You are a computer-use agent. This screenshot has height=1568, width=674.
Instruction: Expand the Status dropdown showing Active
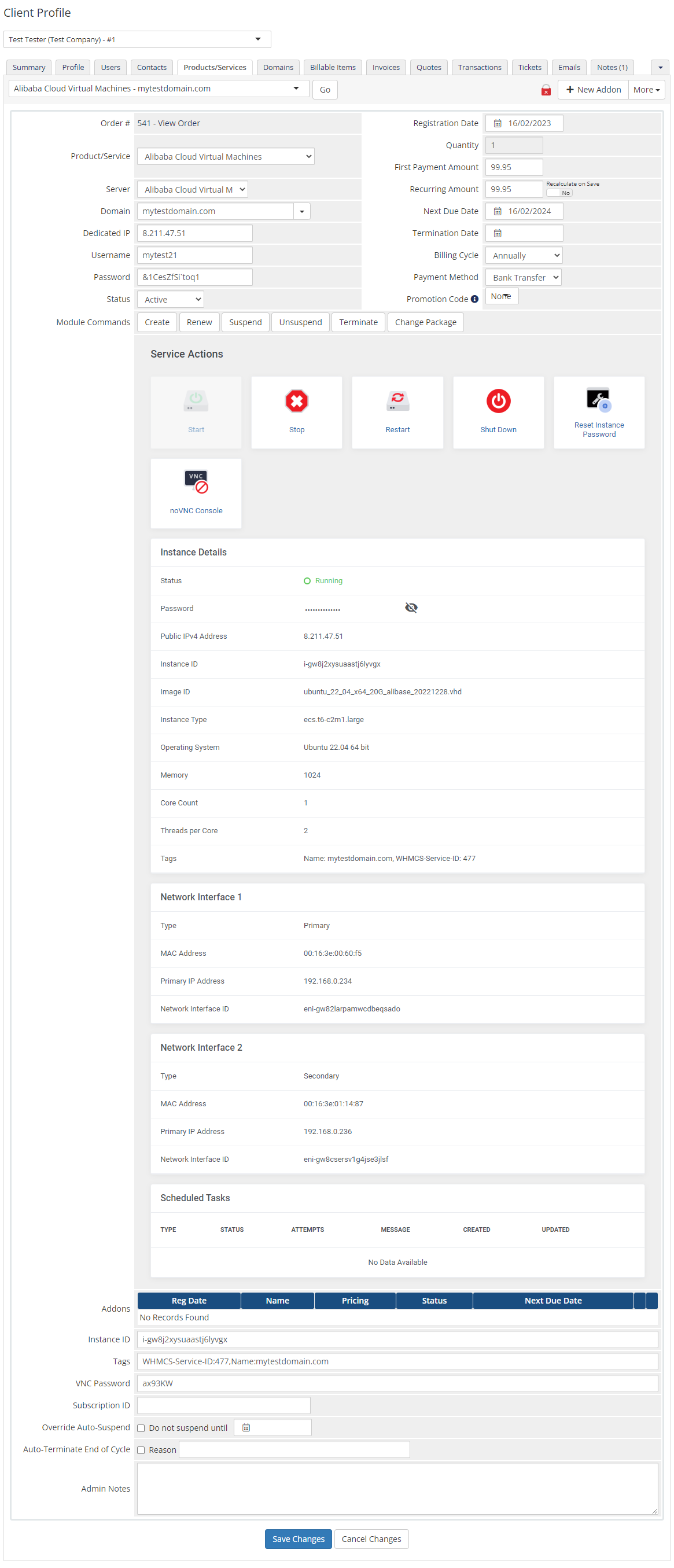point(170,300)
